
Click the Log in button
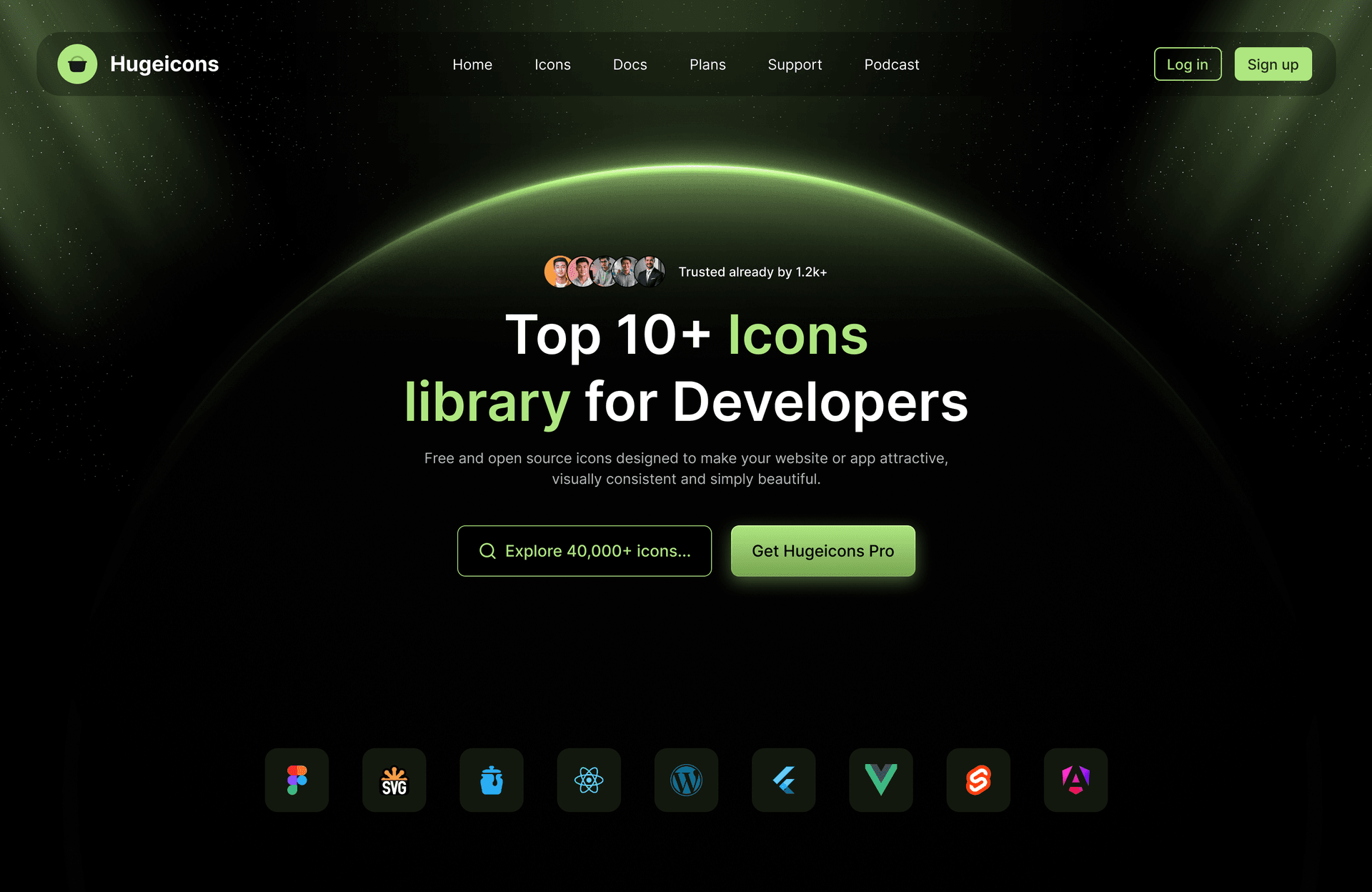coord(1188,64)
